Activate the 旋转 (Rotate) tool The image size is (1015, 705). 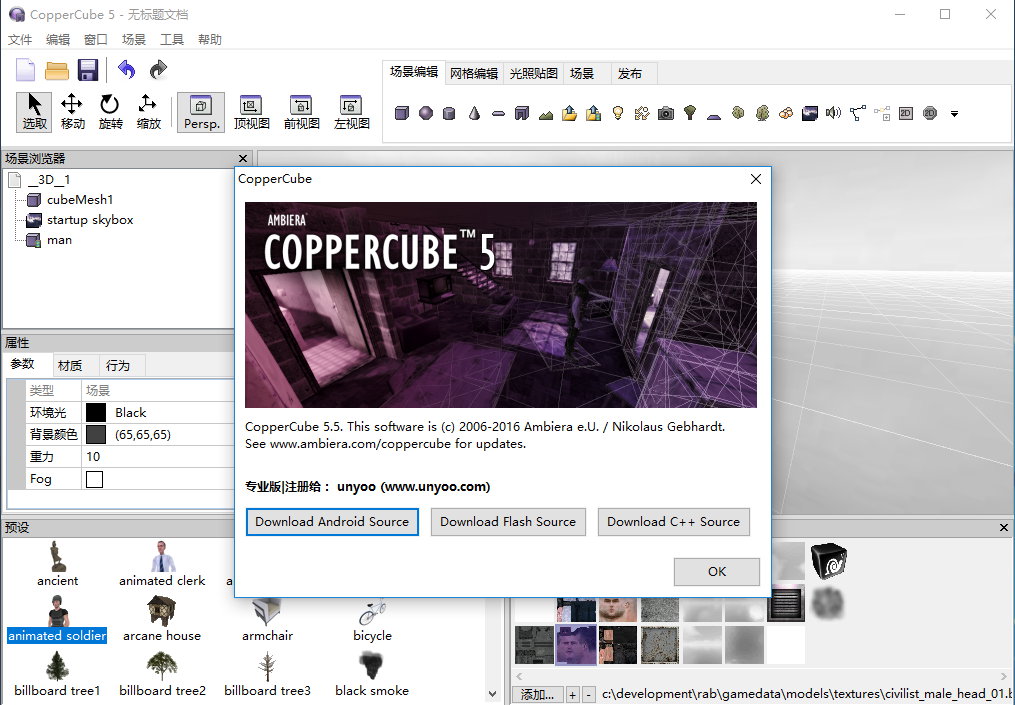point(110,111)
